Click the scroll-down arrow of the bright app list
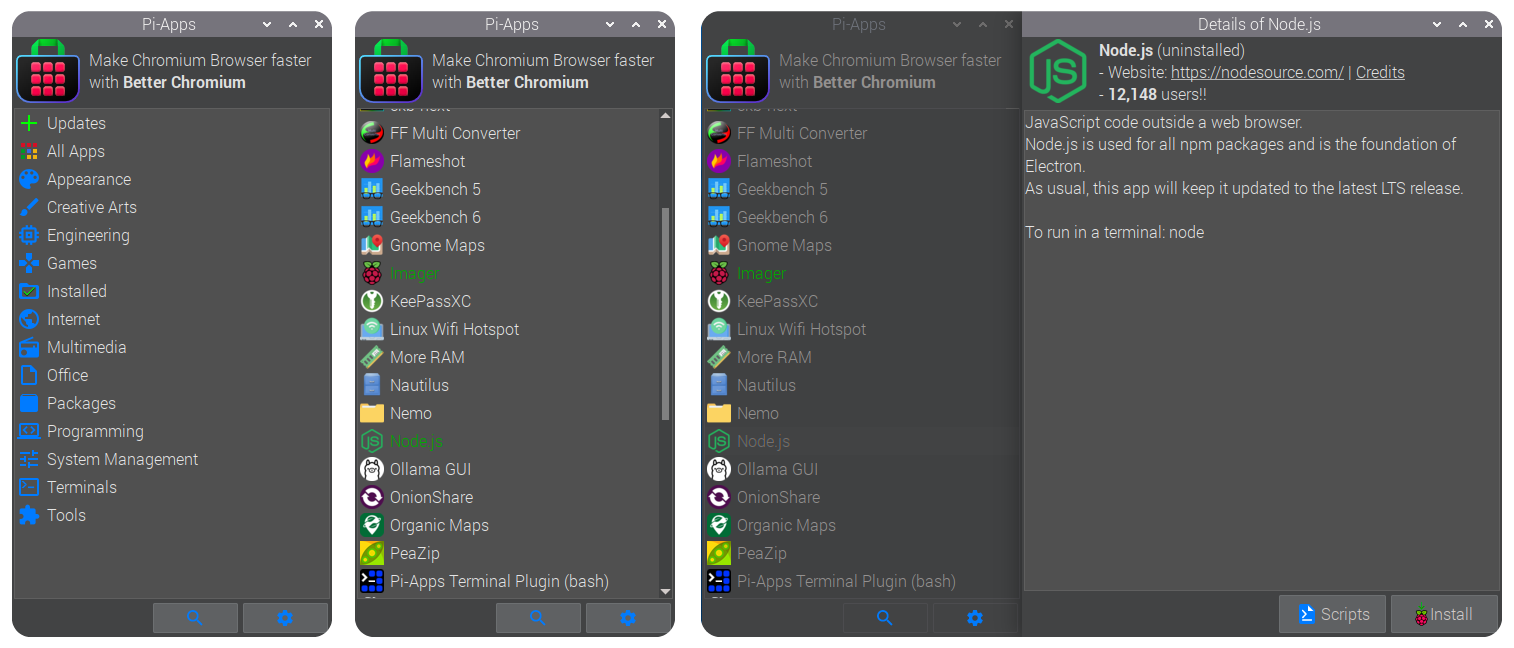 coord(666,591)
